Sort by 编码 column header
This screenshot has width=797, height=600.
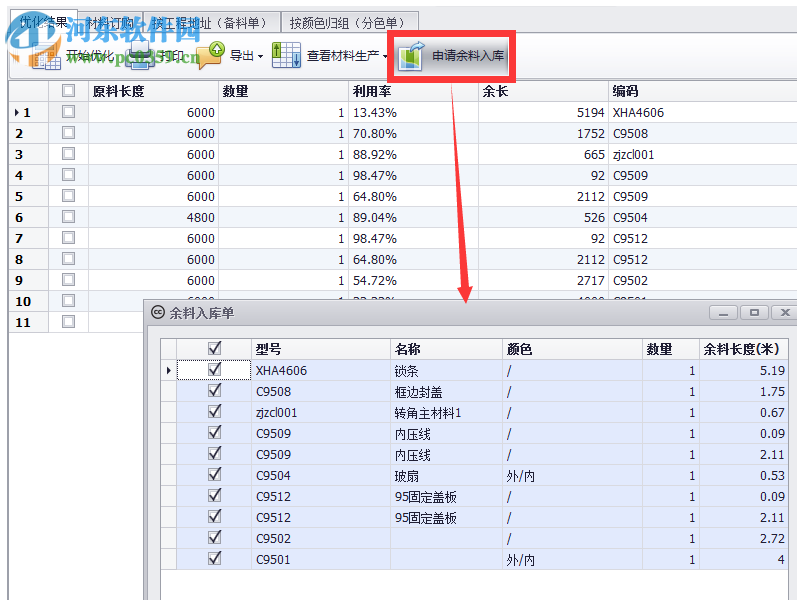703,91
